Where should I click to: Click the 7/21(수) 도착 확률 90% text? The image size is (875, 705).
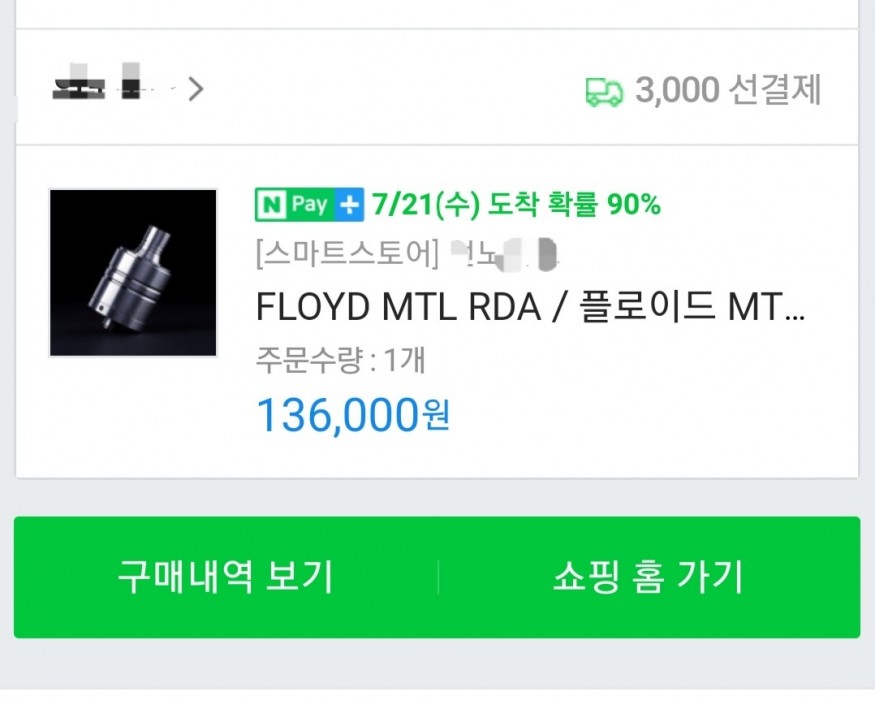(516, 205)
